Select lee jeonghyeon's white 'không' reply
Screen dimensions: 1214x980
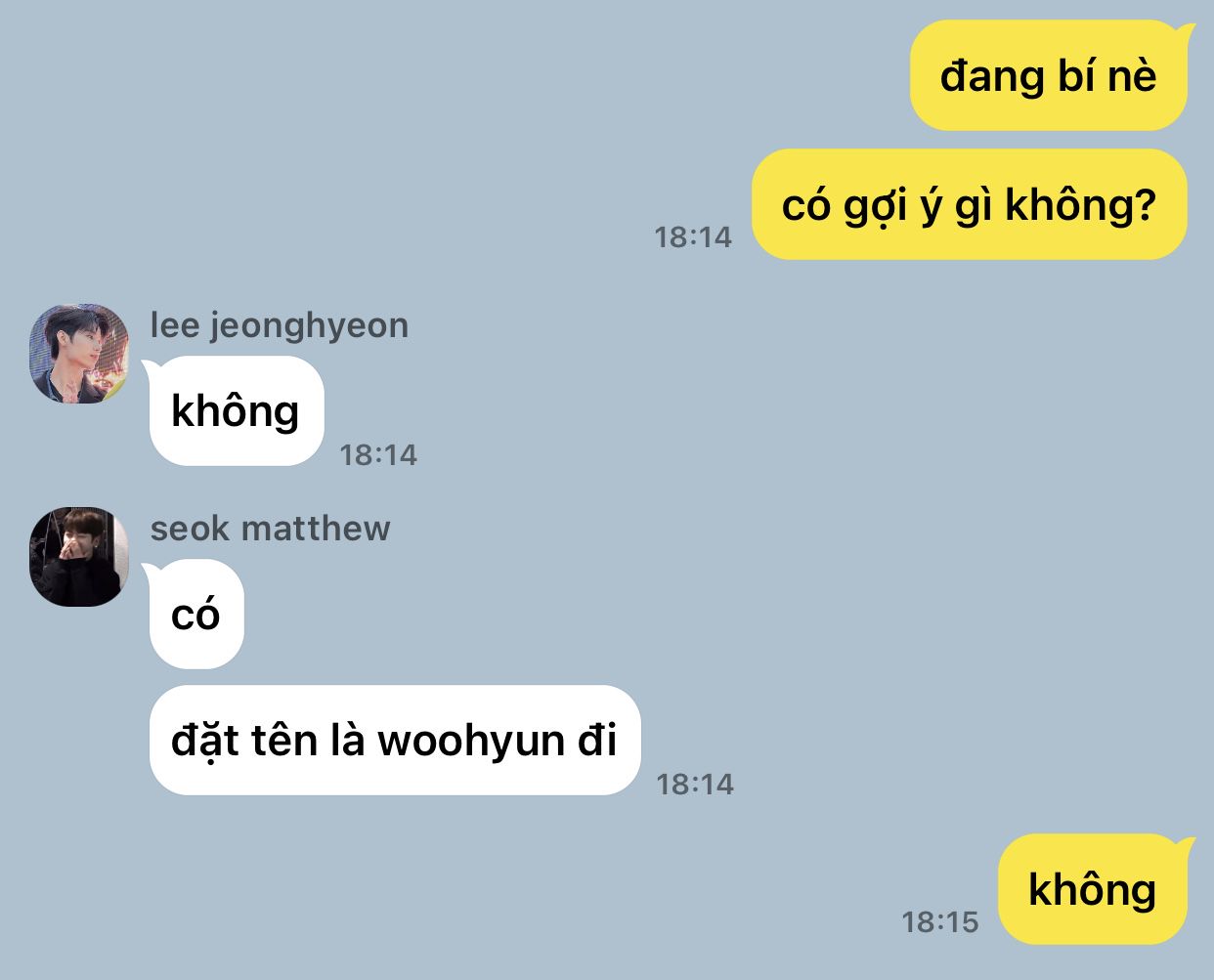[x=236, y=410]
